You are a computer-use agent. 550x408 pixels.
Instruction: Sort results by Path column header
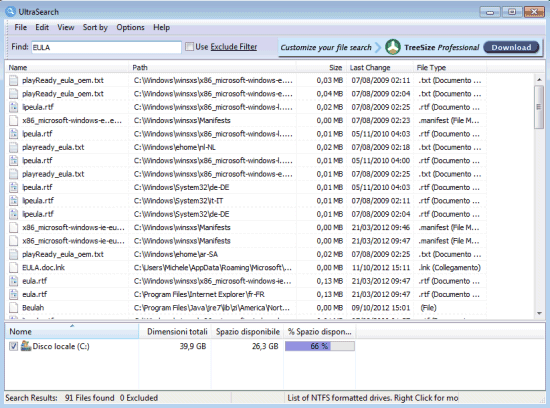click(x=212, y=67)
